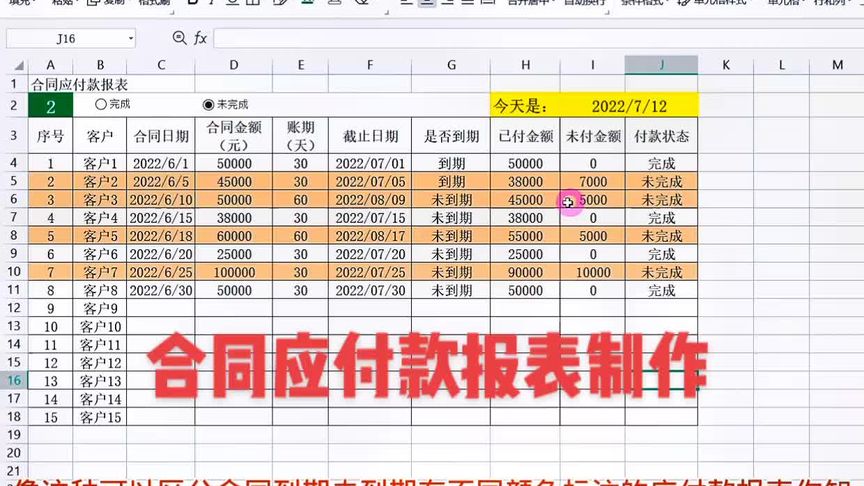Click the 是否到期 header cell

click(x=451, y=136)
